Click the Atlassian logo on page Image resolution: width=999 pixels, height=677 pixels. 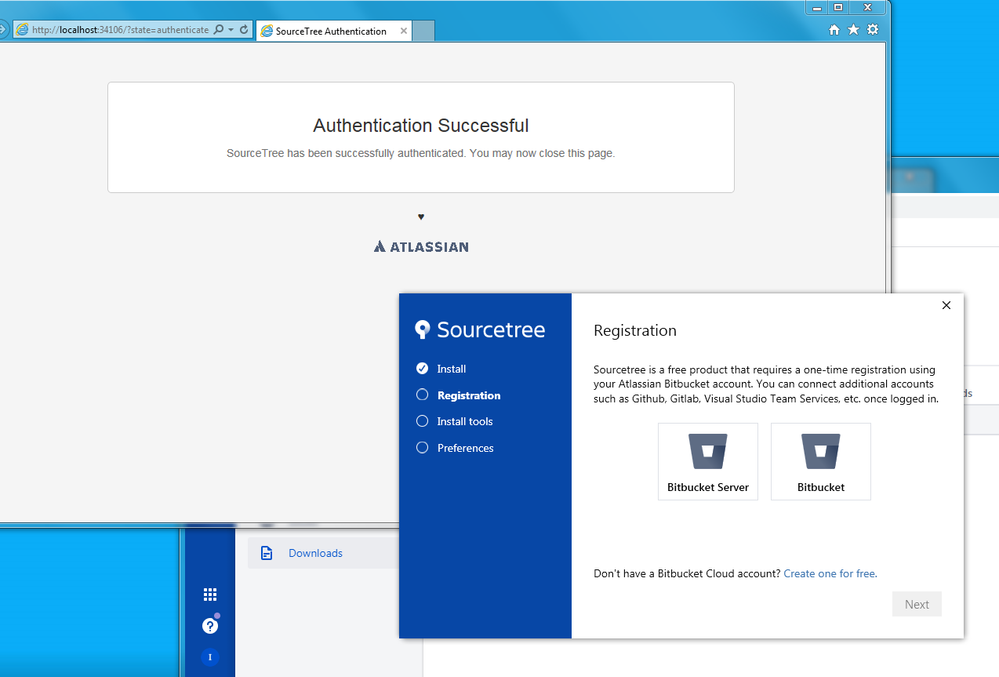pos(421,246)
